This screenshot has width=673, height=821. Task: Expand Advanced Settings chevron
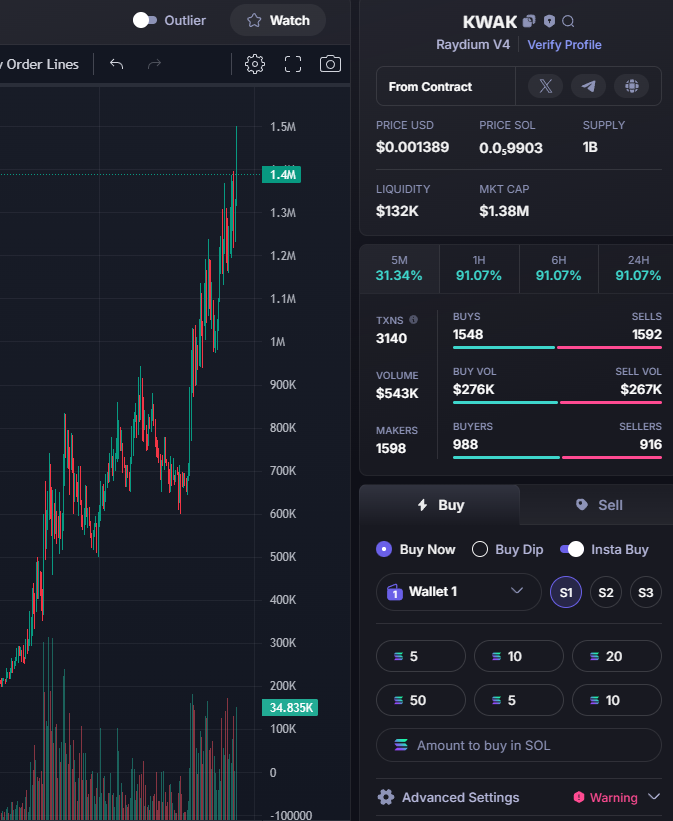coord(654,797)
